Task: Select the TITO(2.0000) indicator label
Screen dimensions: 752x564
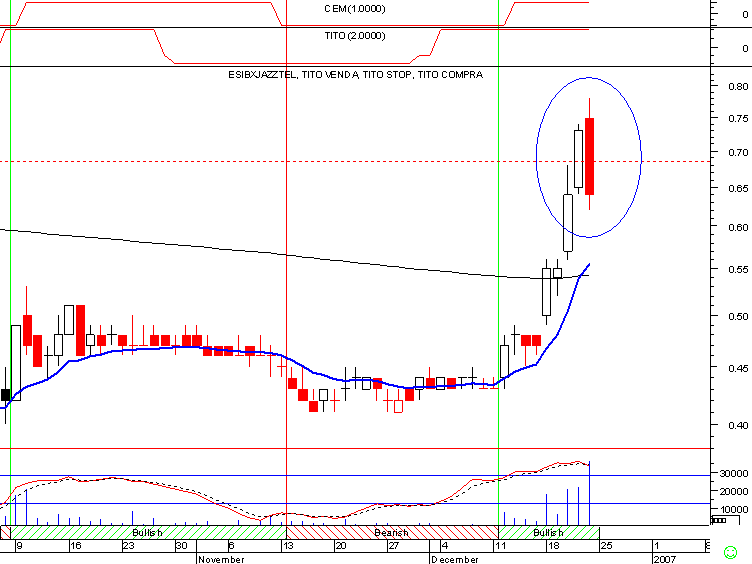Action: point(354,35)
